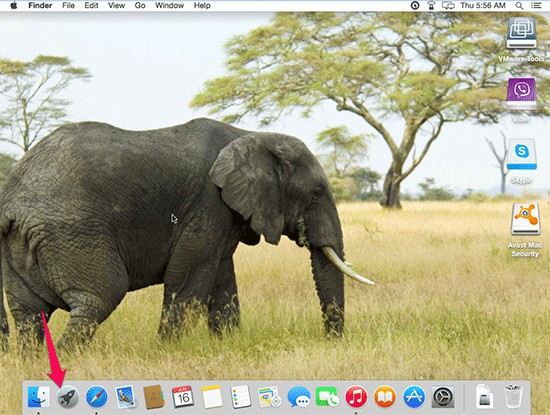The width and height of the screenshot is (550, 415).
Task: Select the Skype disk on desktop
Action: click(522, 161)
